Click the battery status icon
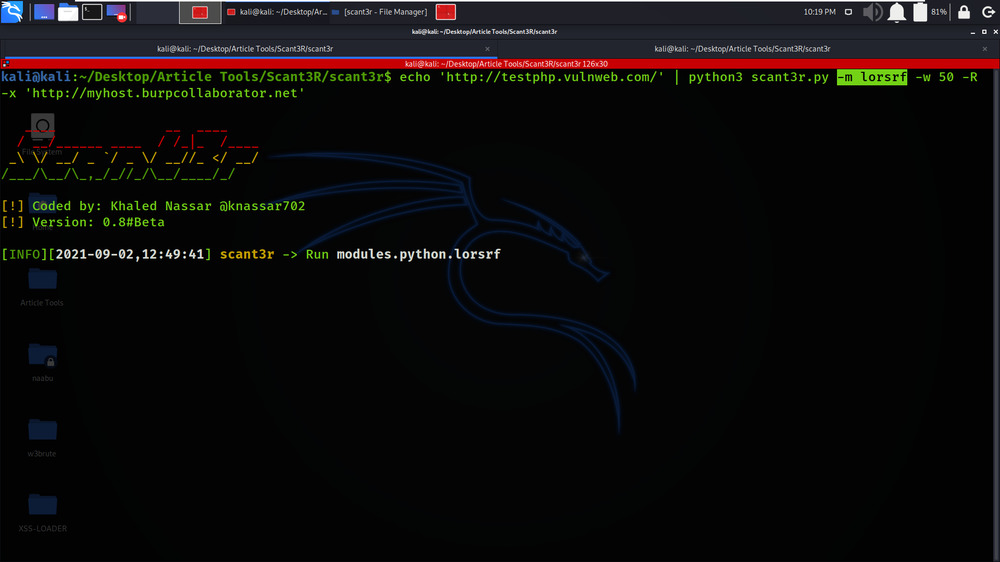 tap(920, 12)
